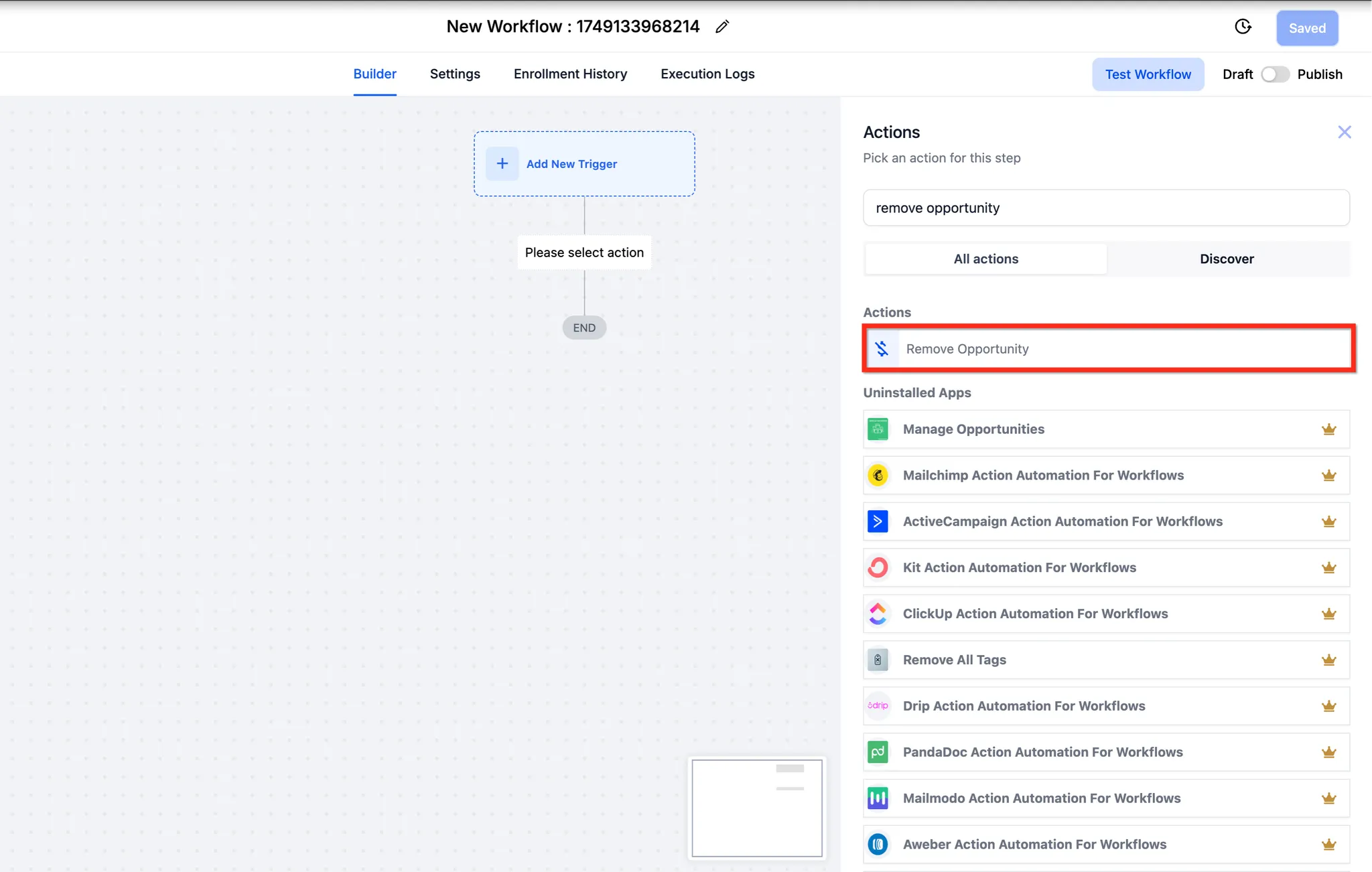Click the Saved button
This screenshot has width=1372, height=872.
coord(1307,28)
